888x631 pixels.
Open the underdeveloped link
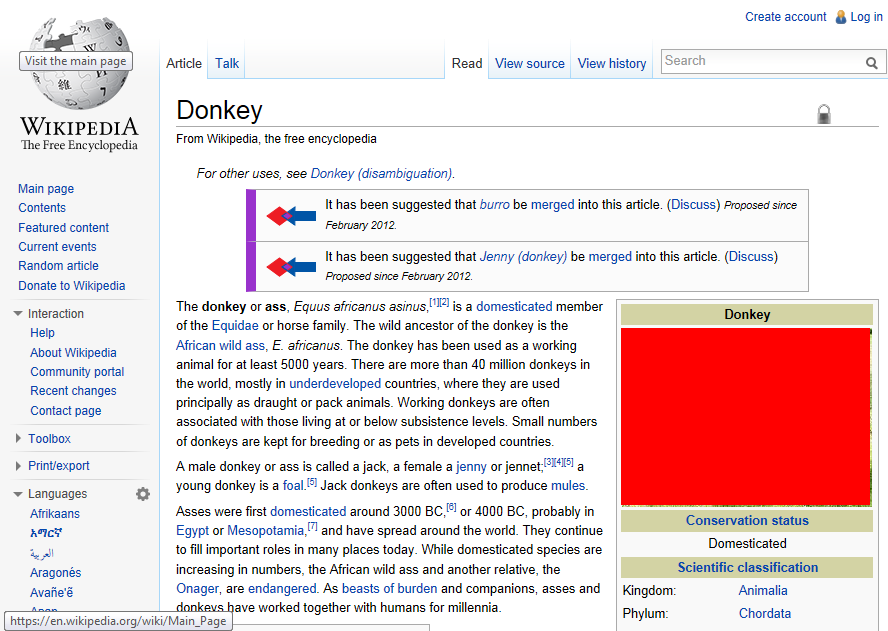[335, 383]
